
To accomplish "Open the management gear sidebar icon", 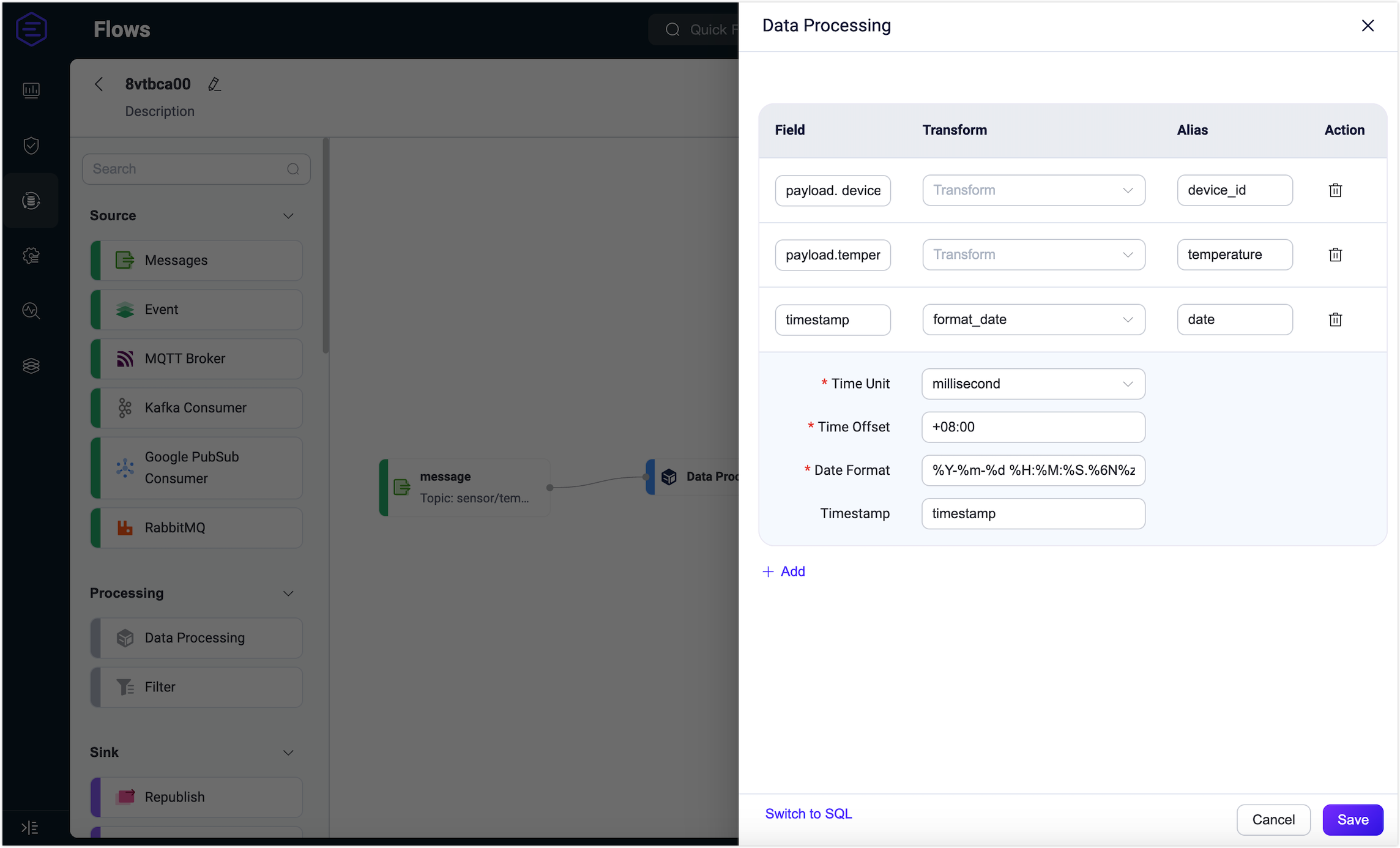I will [31, 256].
